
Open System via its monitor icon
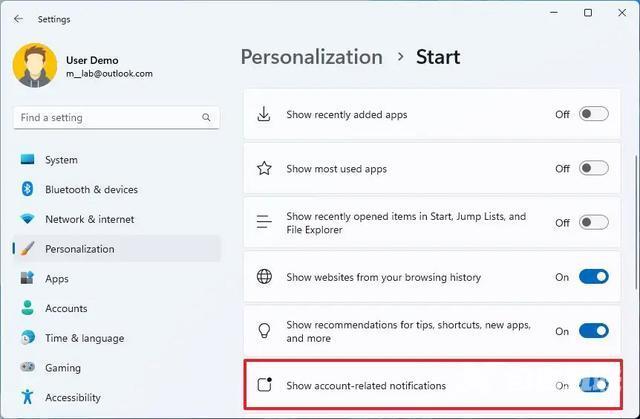coord(27,160)
